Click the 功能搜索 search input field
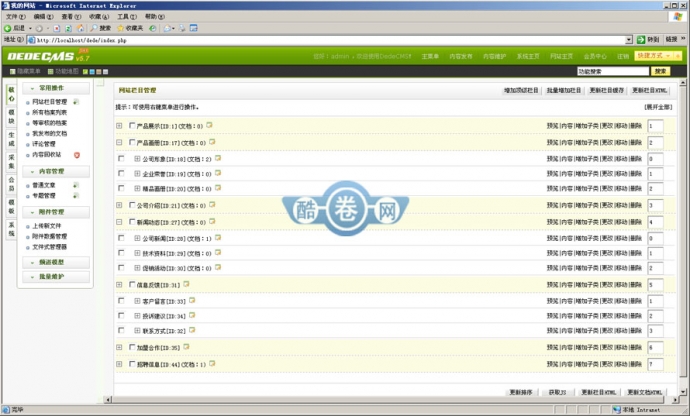This screenshot has width=690, height=416. (613, 71)
